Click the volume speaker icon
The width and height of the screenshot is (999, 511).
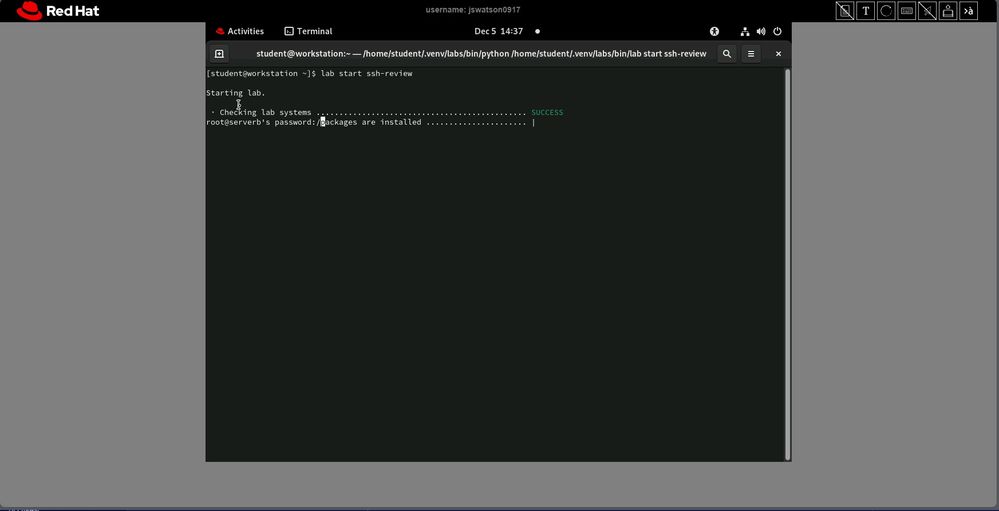(x=760, y=31)
